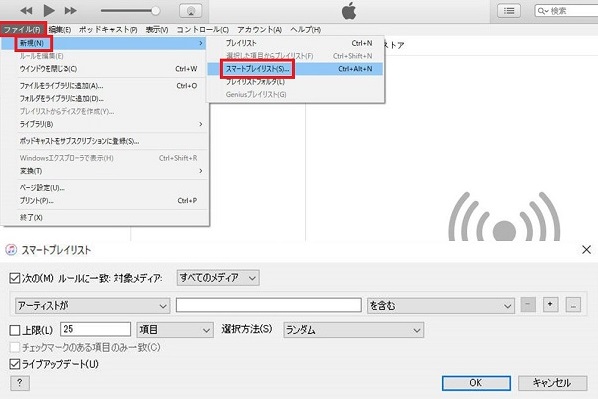598x399 pixels.
Task: Select 新規(N) submenu entry
Action: point(104,43)
